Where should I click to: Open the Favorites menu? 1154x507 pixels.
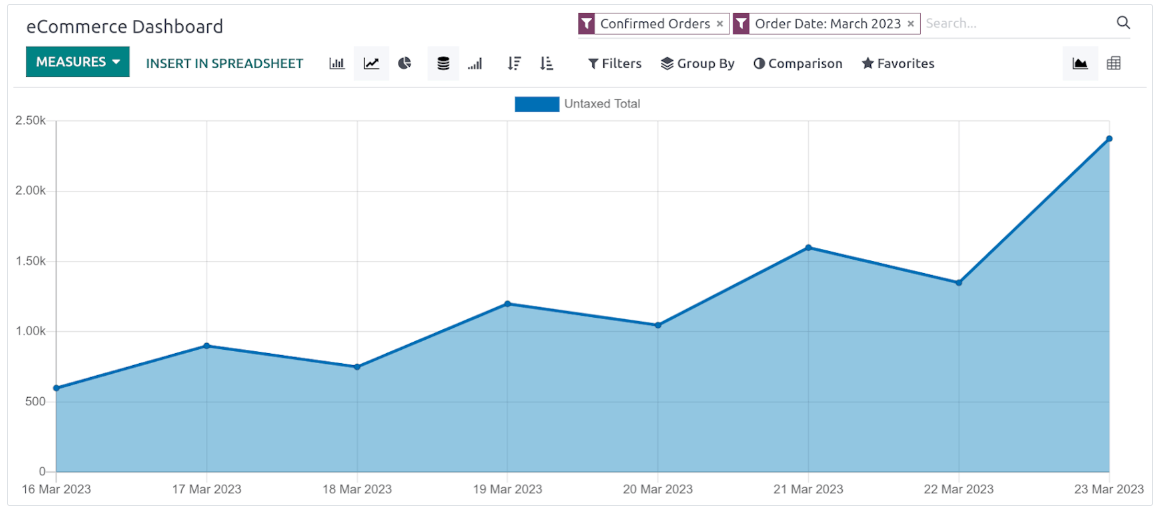coord(898,63)
